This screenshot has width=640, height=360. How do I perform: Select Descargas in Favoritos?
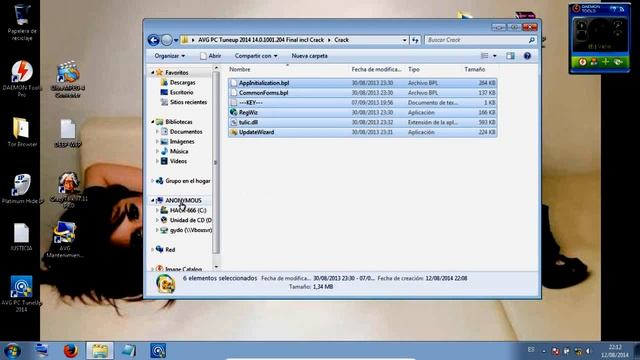tap(182, 82)
